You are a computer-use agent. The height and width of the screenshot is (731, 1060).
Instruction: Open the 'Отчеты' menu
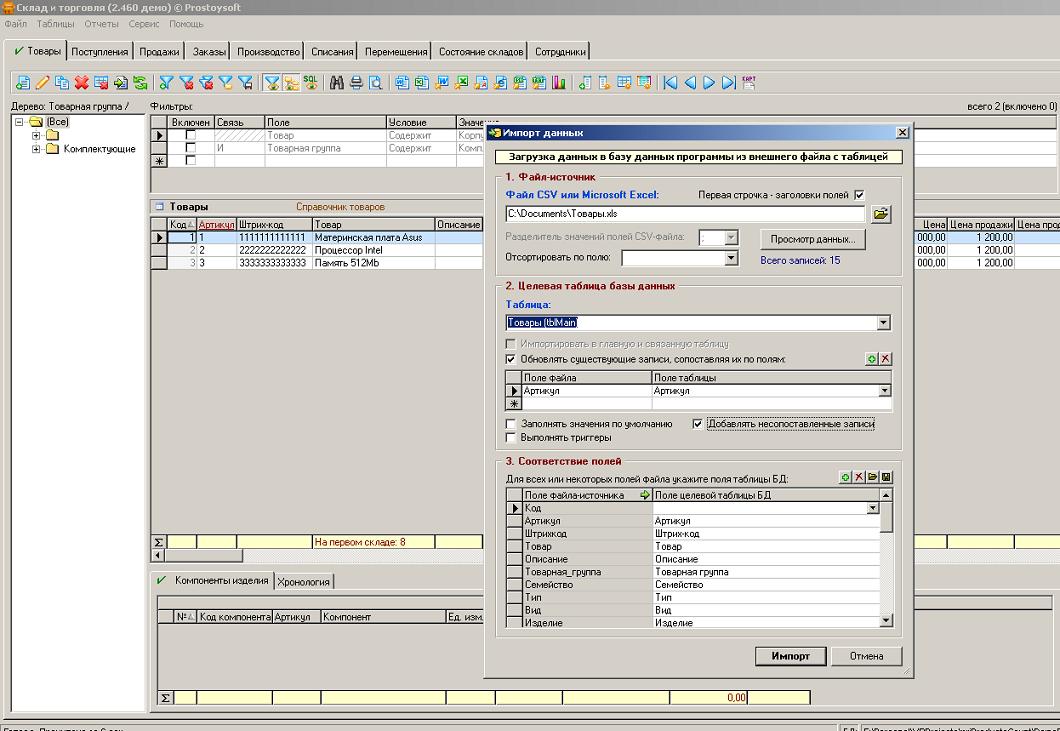pyautogui.click(x=99, y=23)
